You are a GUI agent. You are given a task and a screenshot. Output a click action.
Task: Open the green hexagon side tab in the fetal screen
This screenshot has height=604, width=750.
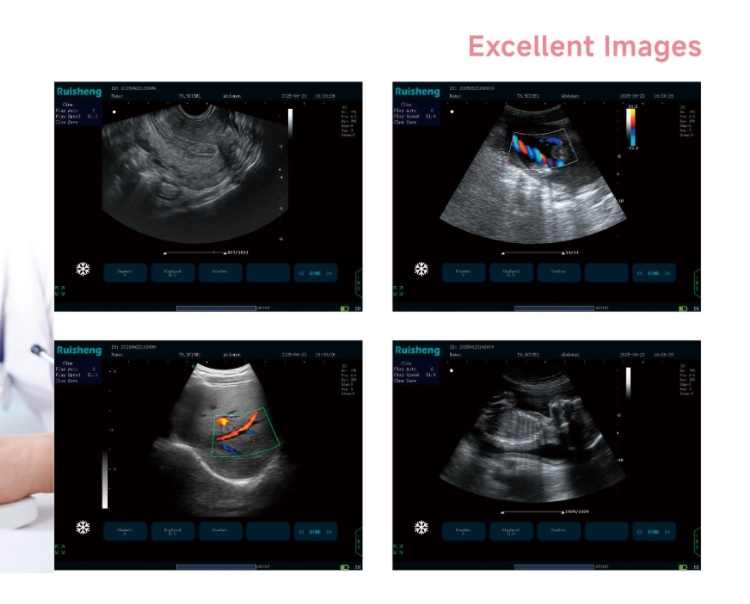pos(697,542)
